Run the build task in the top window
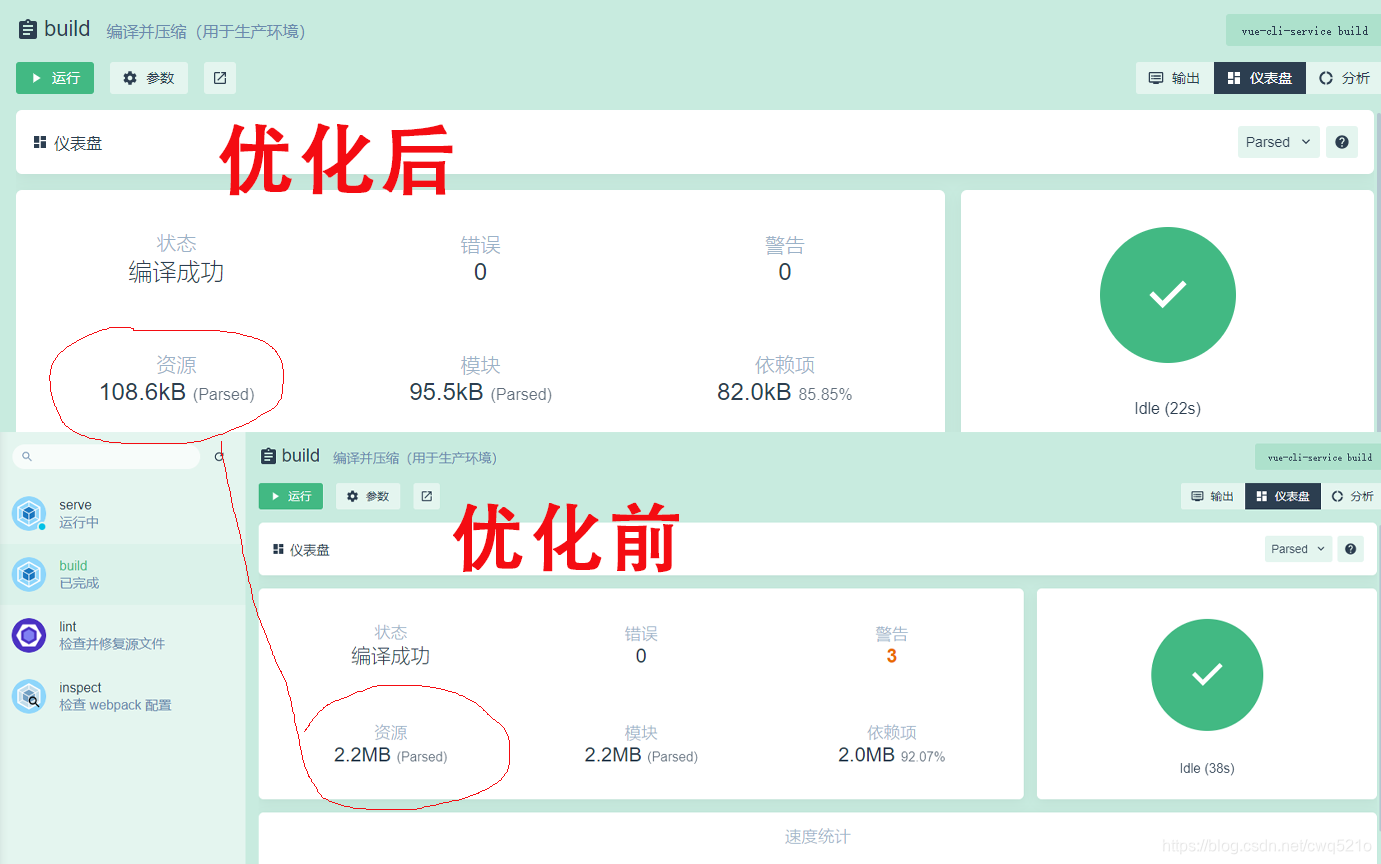The image size is (1381, 864). coord(55,78)
